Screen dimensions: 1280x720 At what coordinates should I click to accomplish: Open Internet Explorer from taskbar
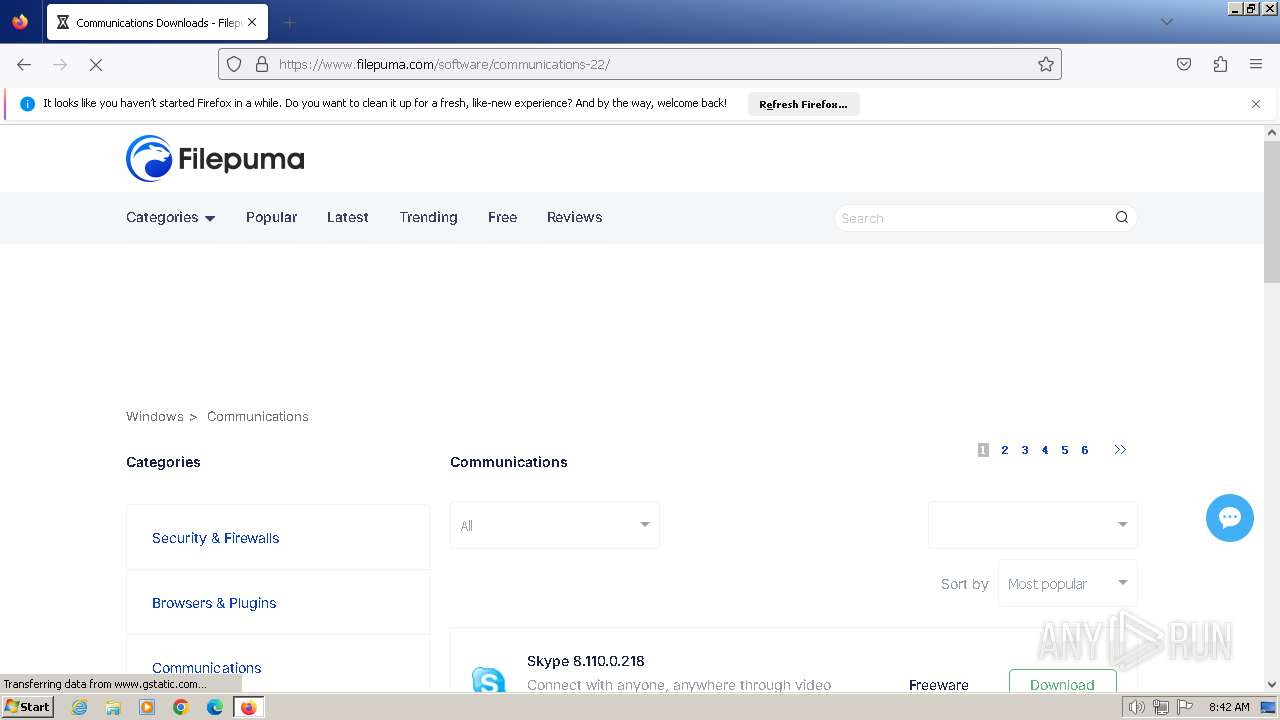click(80, 707)
